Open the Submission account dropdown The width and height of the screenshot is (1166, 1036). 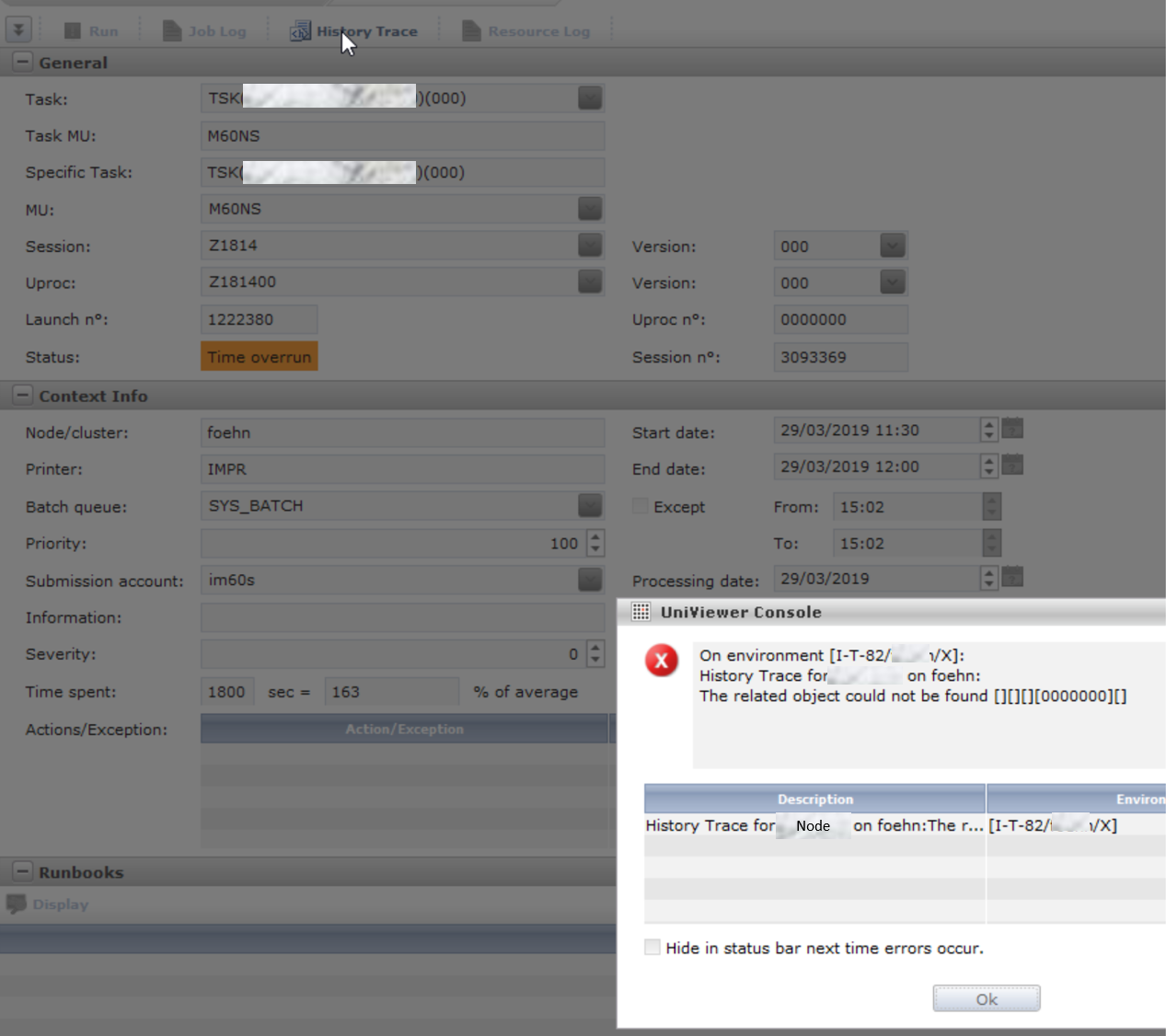pyautogui.click(x=590, y=580)
